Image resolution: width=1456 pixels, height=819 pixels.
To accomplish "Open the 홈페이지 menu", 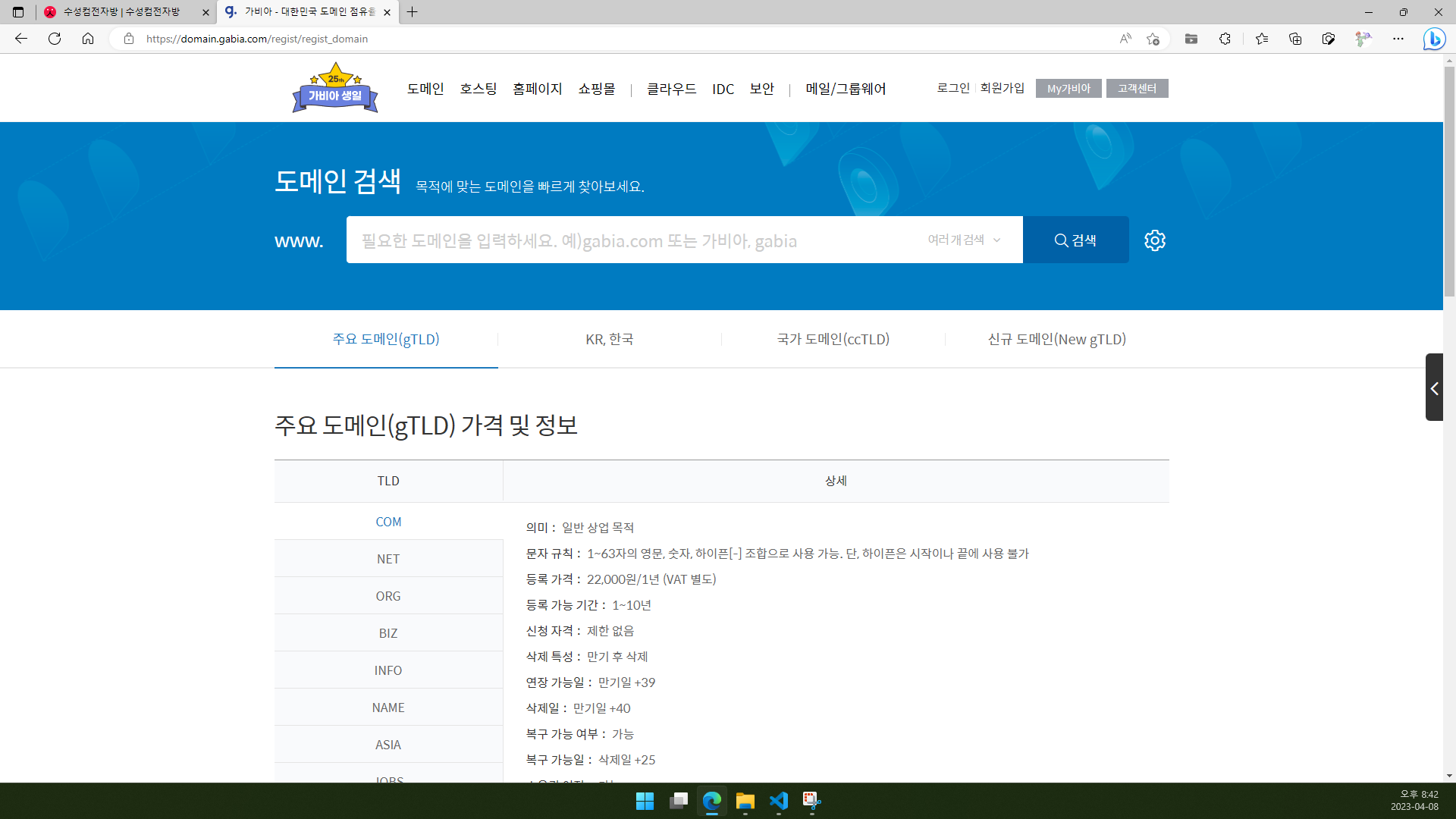I will [x=538, y=89].
